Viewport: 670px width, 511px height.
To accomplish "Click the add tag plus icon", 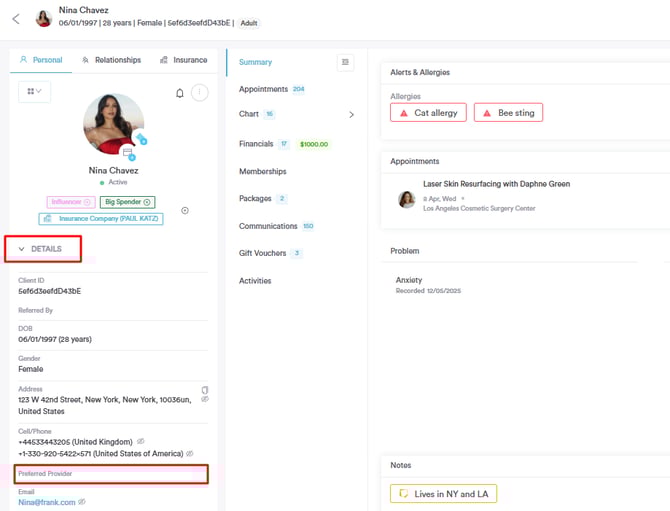I will tap(185, 211).
